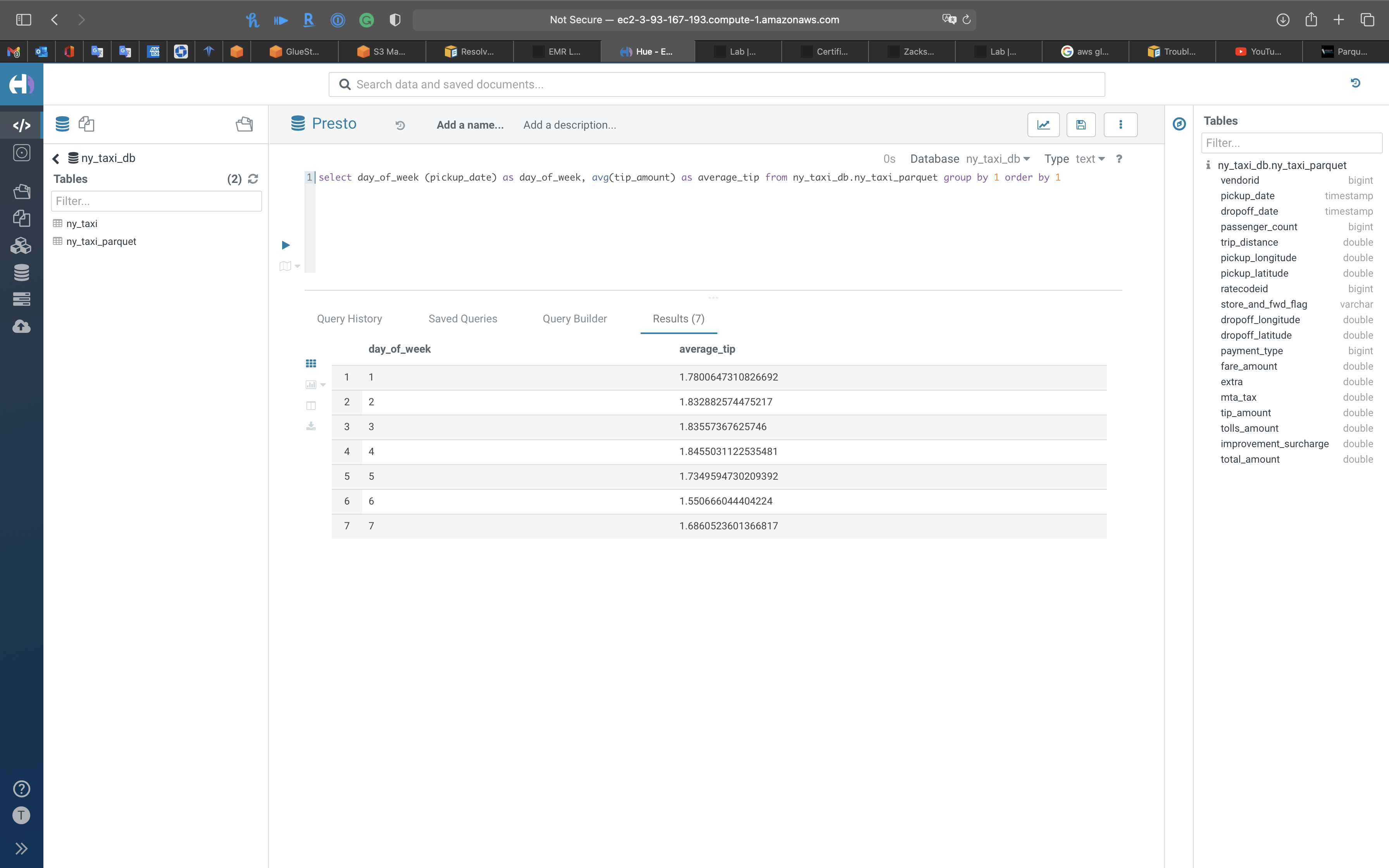The height and width of the screenshot is (868, 1389).
Task: Run the Presto query with play button
Action: [x=286, y=245]
